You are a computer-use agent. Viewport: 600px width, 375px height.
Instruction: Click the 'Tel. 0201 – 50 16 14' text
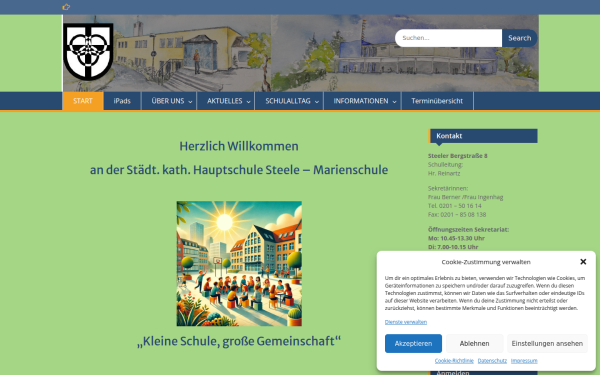(455, 206)
